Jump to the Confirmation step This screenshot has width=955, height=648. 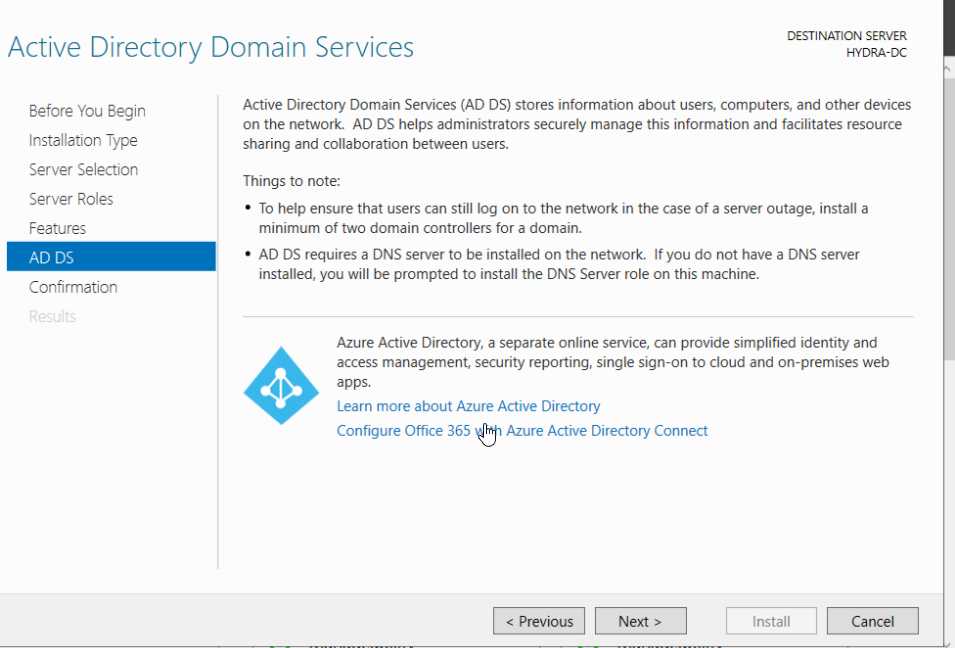(x=73, y=287)
